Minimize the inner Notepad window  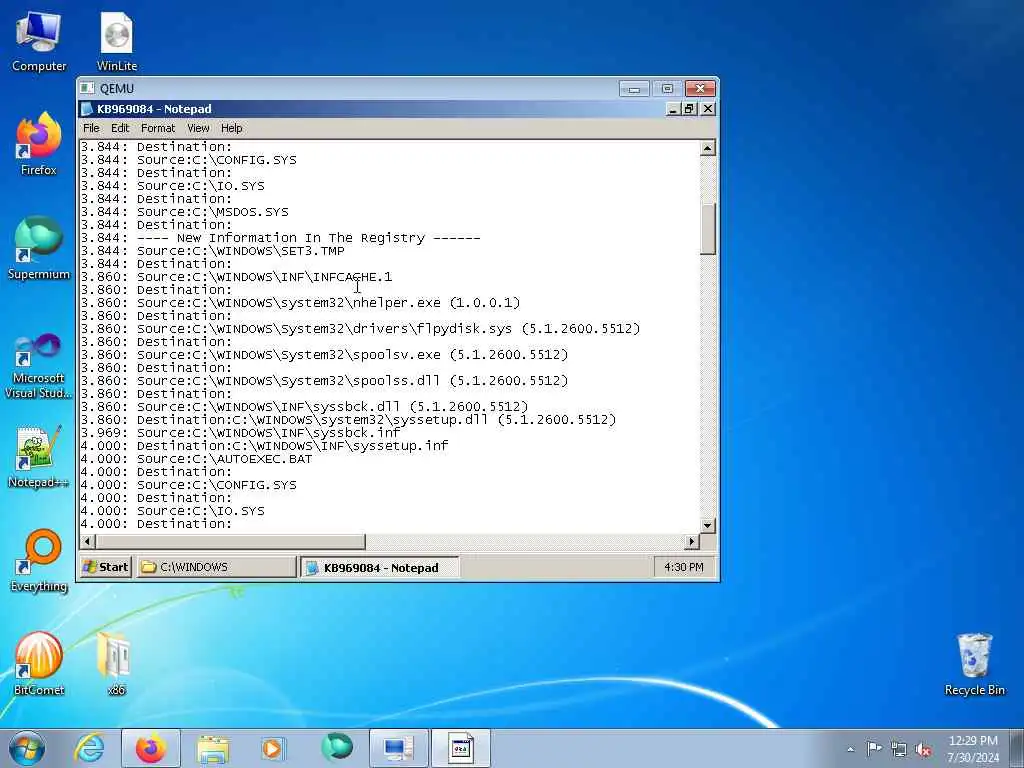(x=674, y=109)
